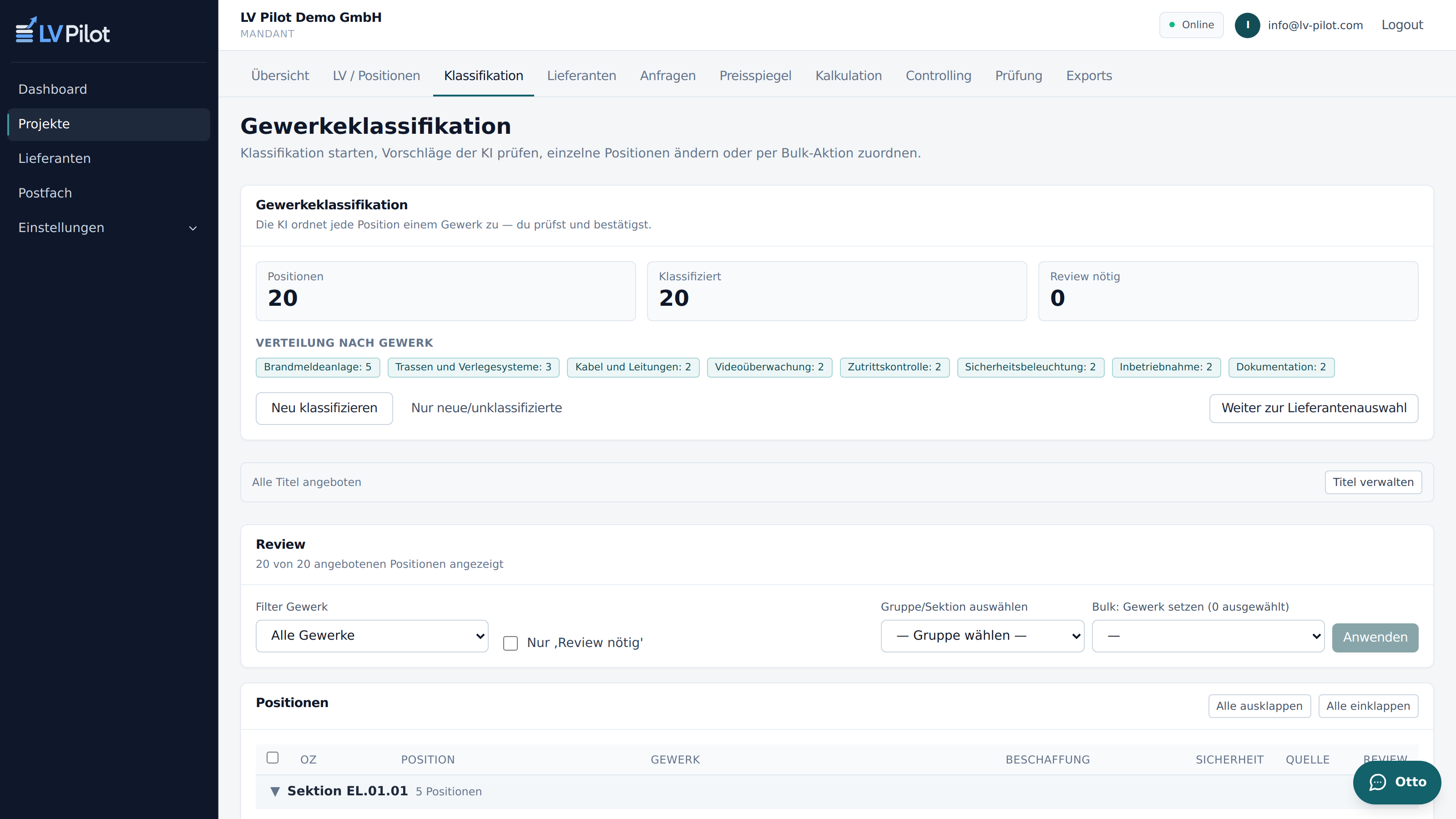Click the BESCHAFFUNG column header

1047,760
